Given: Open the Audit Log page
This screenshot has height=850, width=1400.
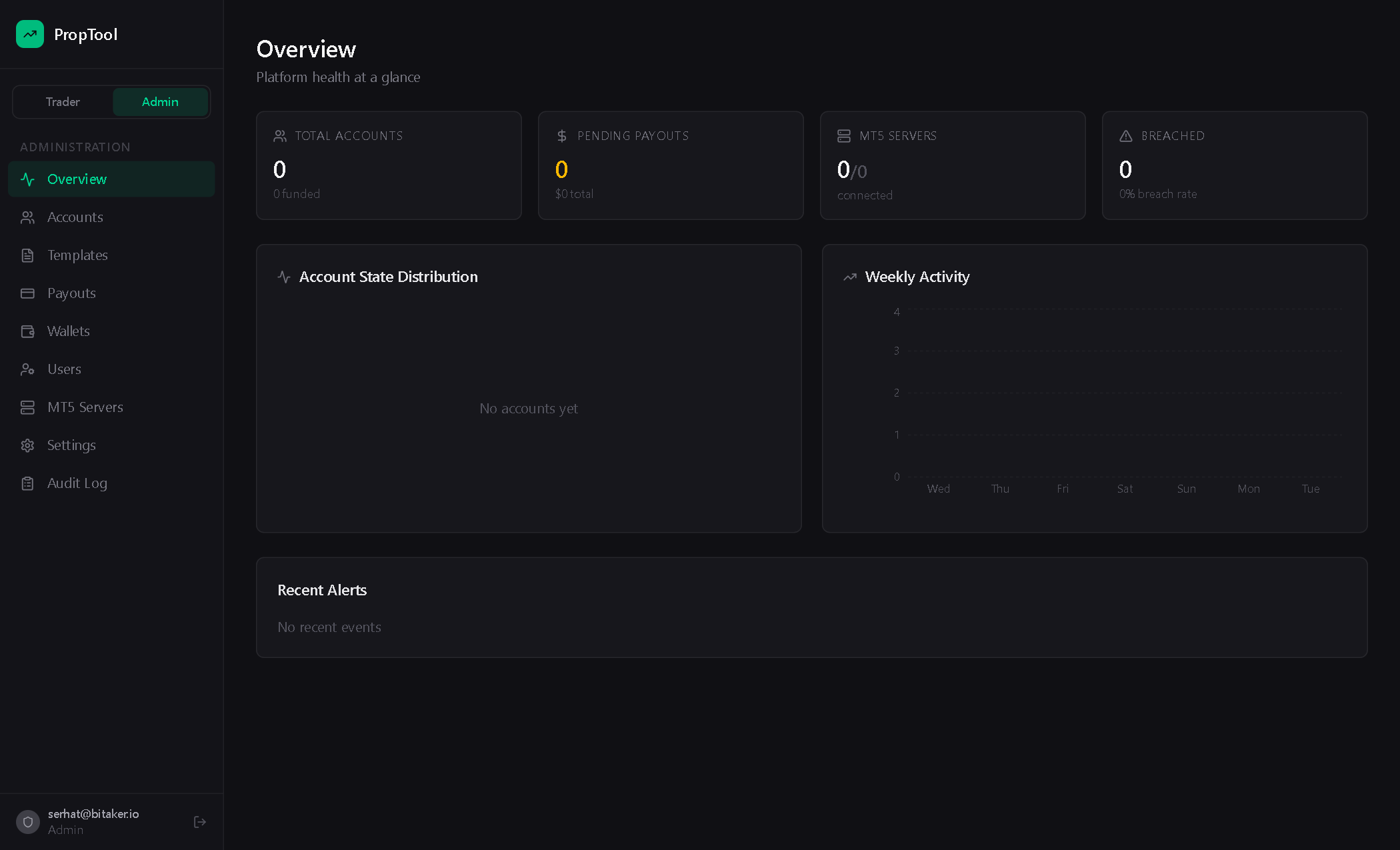Looking at the screenshot, I should coord(111,483).
